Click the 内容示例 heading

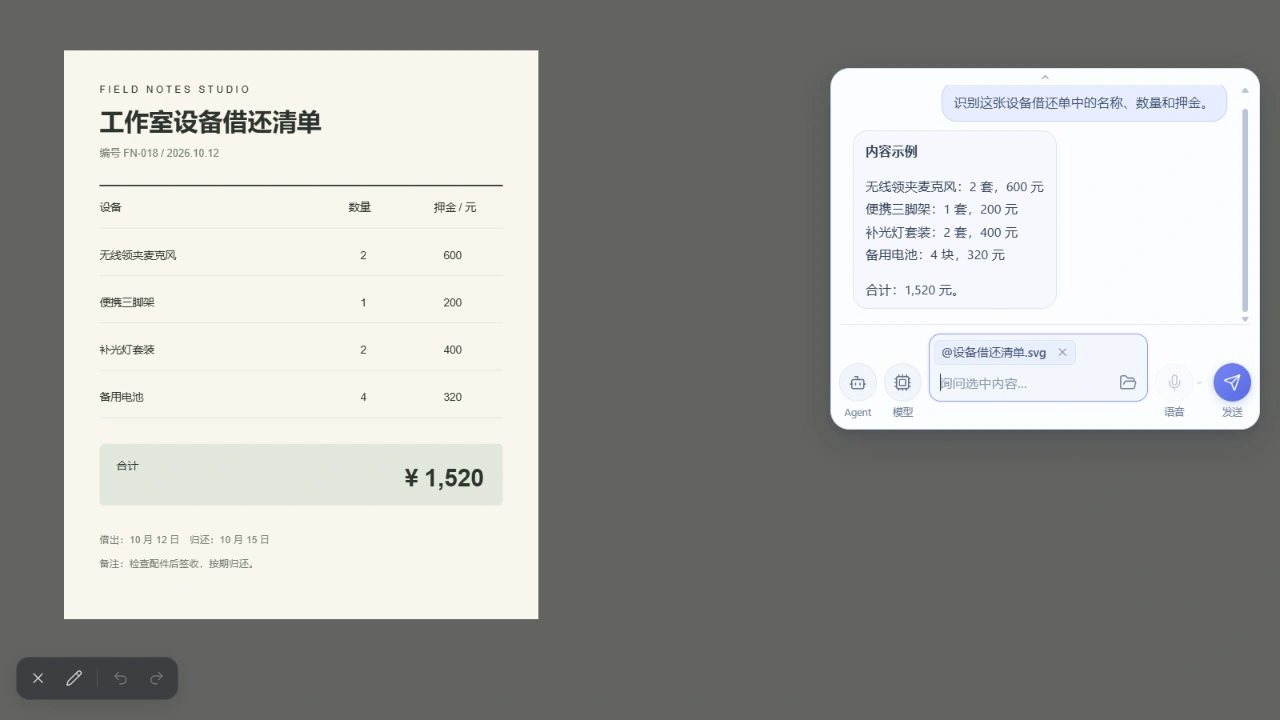click(x=891, y=152)
